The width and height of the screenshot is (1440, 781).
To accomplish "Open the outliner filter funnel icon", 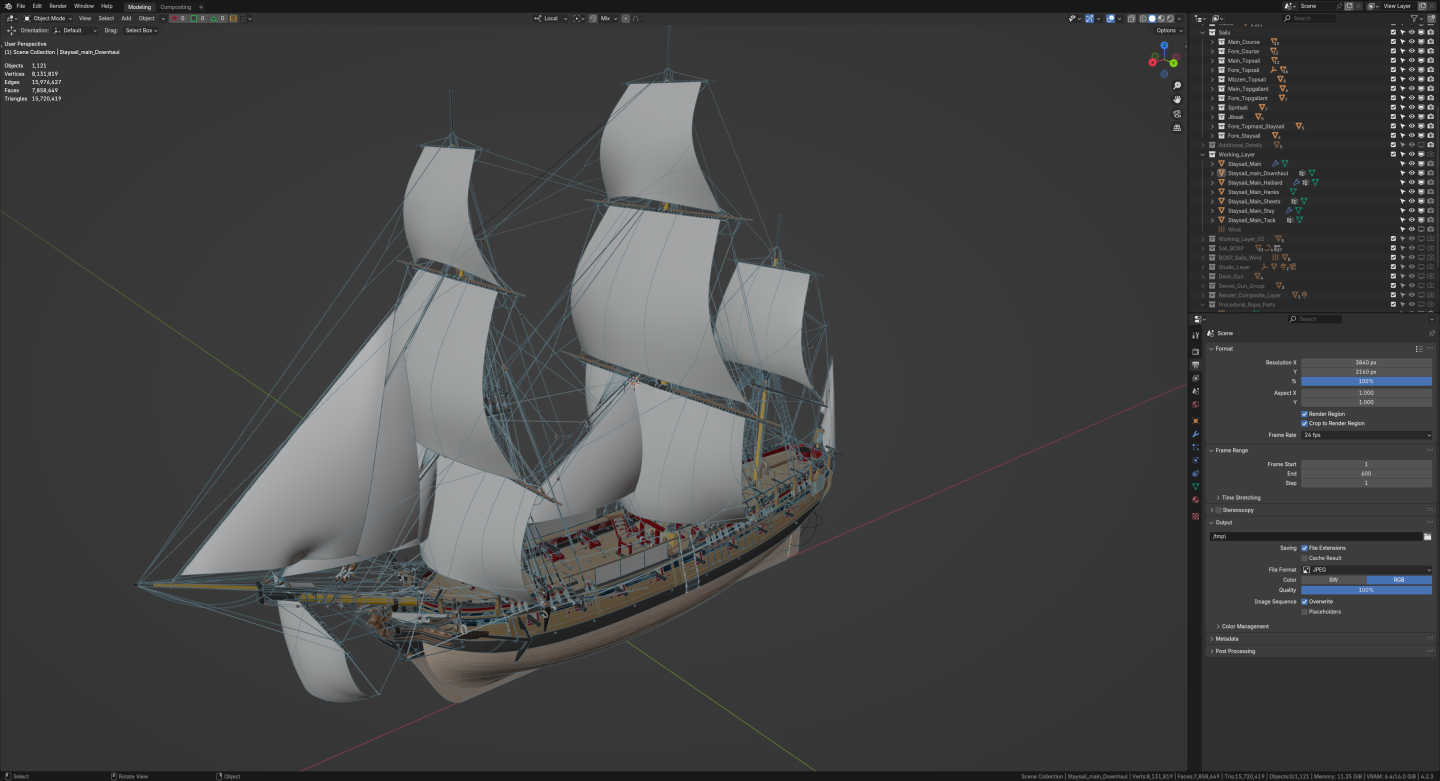I will [x=1414, y=18].
